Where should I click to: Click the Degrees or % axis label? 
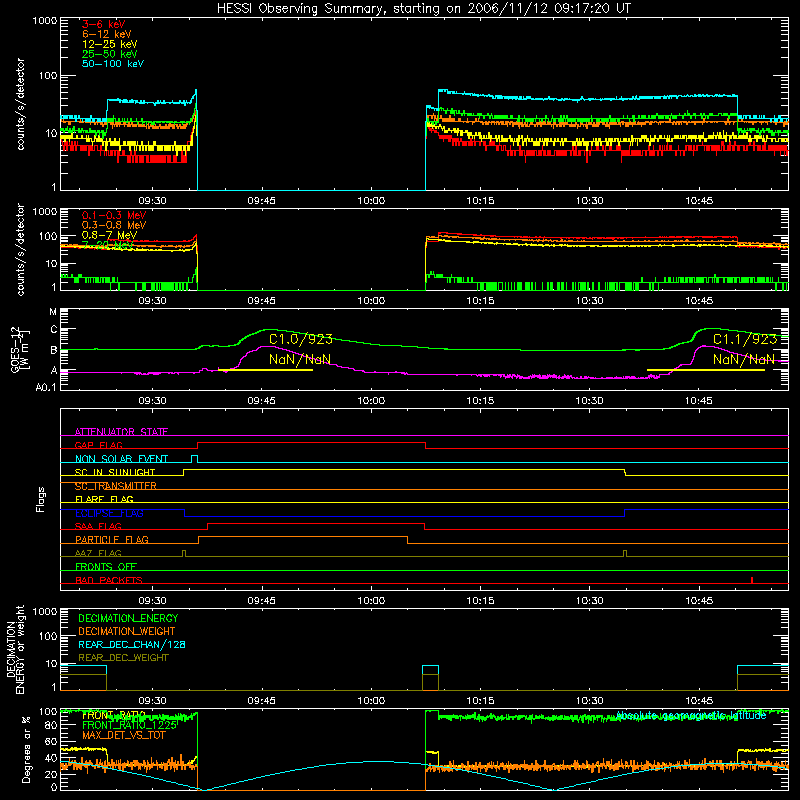[26, 749]
